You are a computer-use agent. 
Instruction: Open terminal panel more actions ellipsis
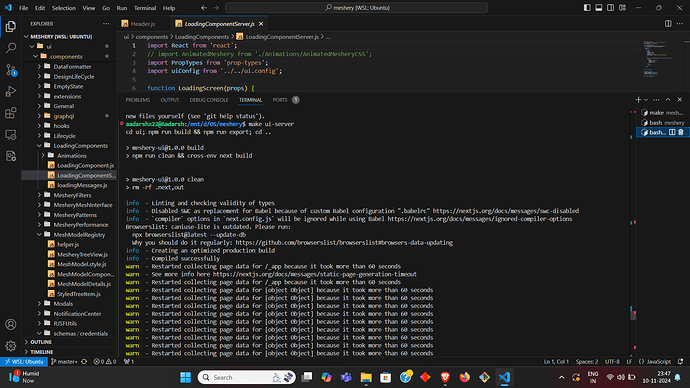(x=656, y=100)
